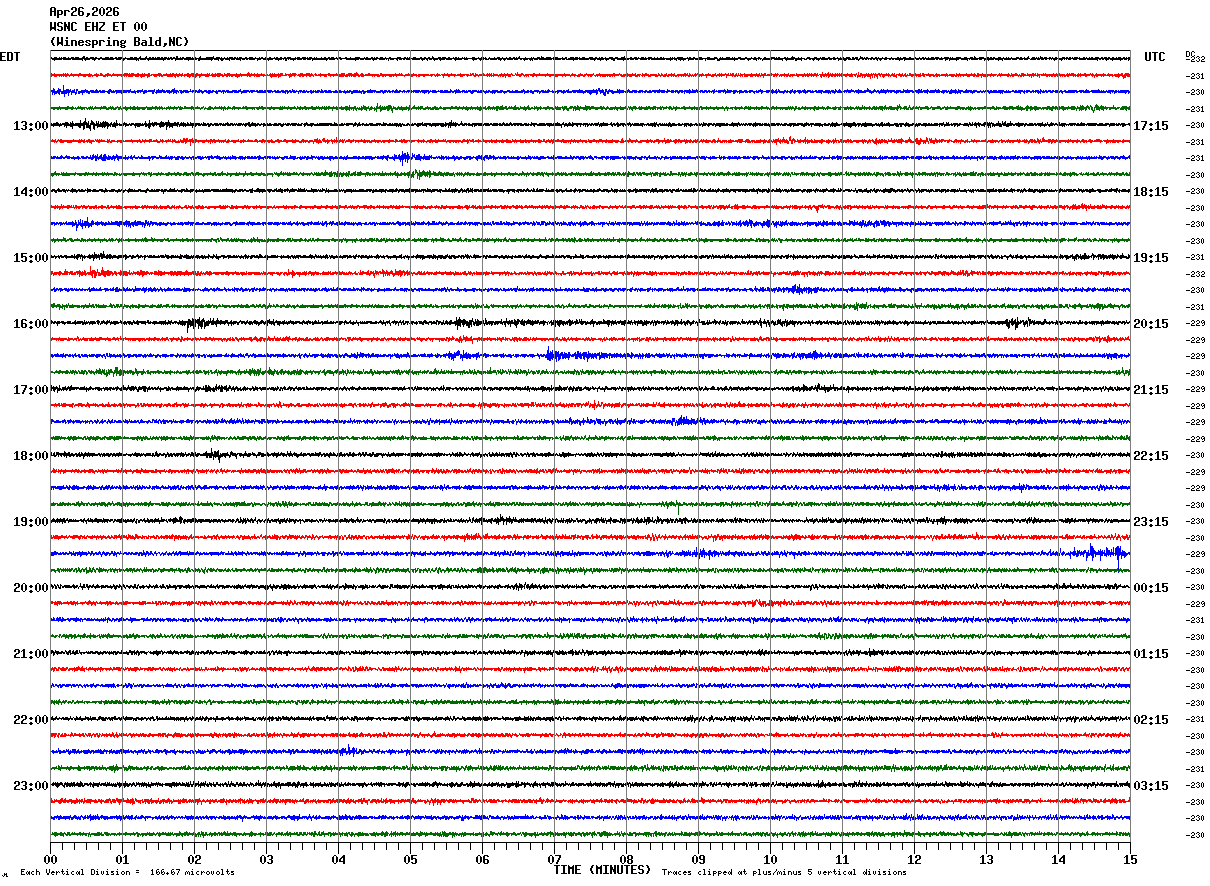Select the 14:00 EDT row label
This screenshot has width=1210, height=886.
31,192
